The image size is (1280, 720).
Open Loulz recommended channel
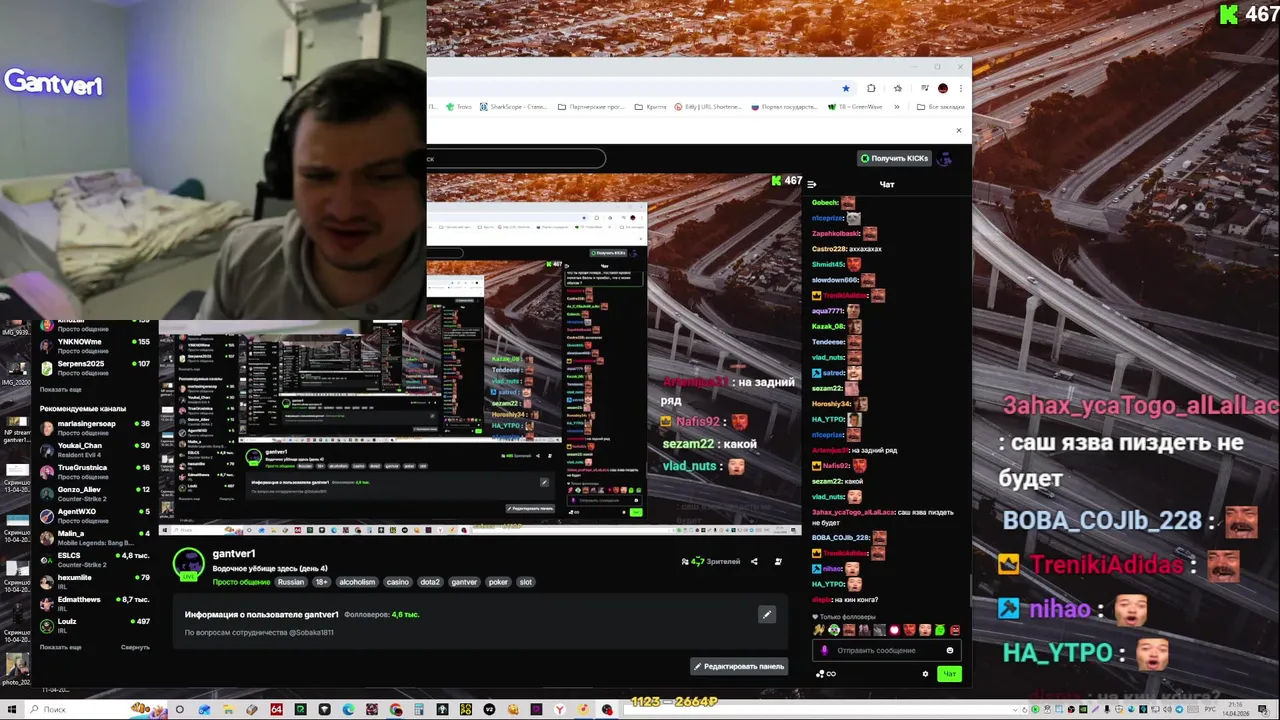click(95, 625)
